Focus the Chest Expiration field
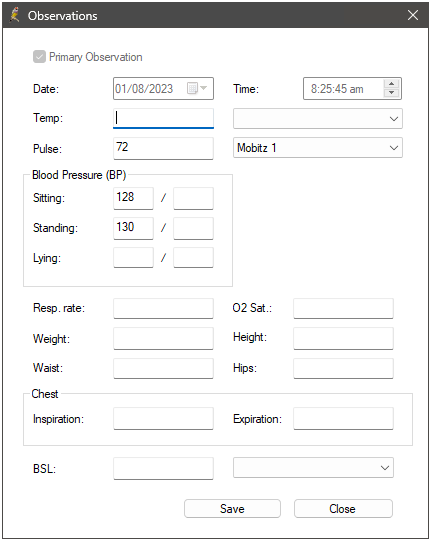This screenshot has width=432, height=543. (x=343, y=418)
